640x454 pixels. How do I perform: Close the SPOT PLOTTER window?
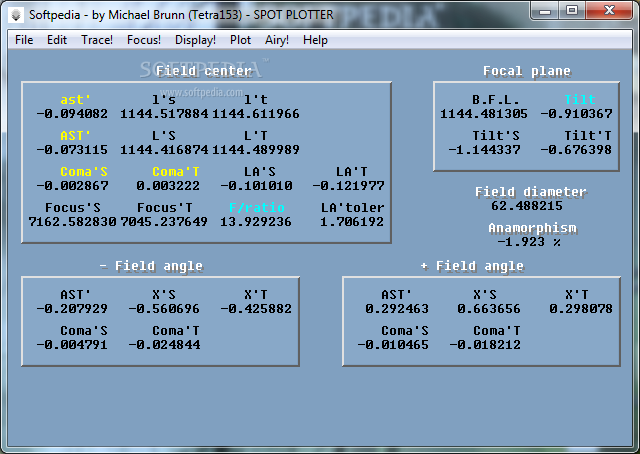coord(609,11)
